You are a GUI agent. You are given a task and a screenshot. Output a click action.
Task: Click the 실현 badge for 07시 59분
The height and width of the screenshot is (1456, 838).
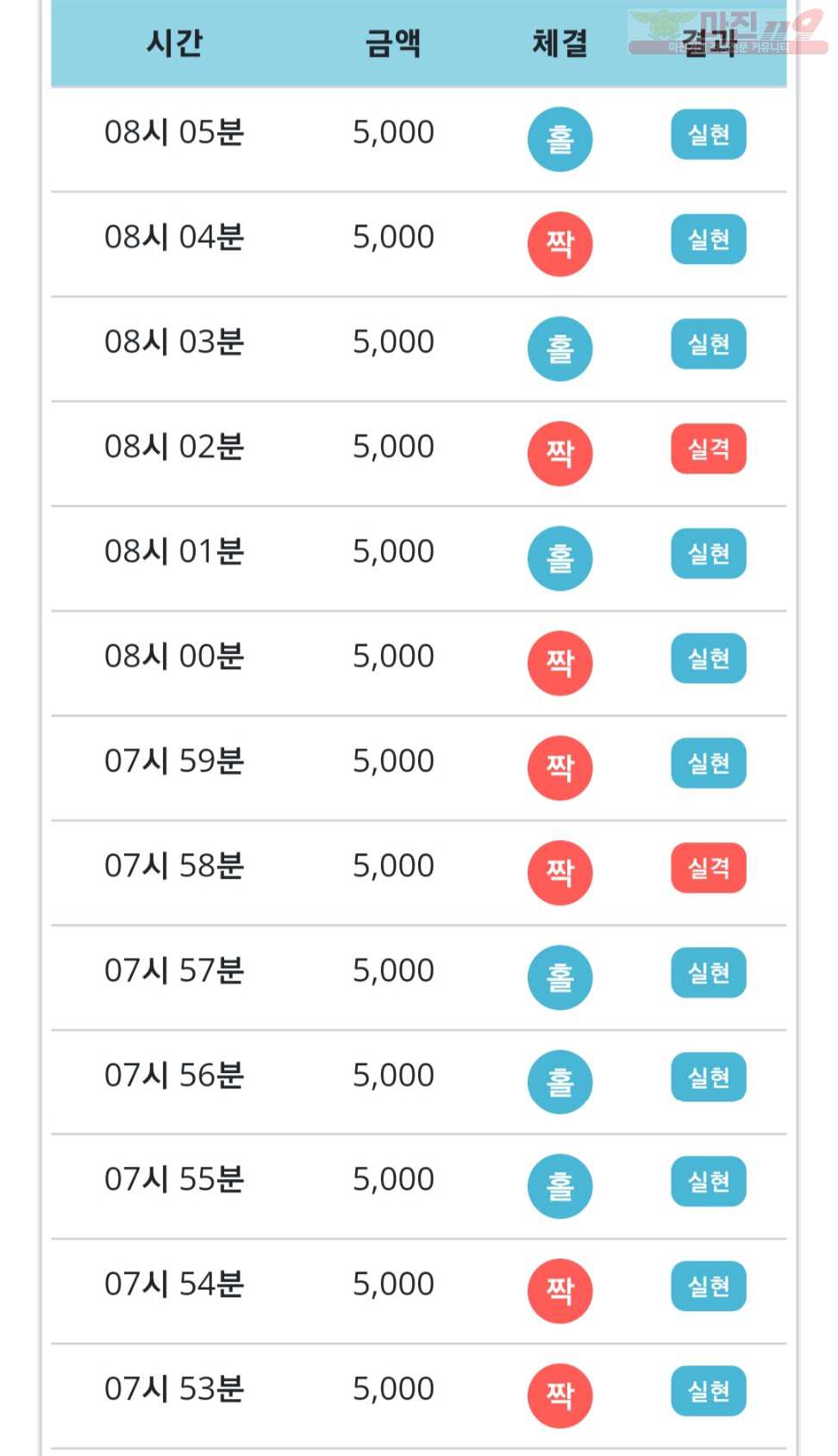tap(709, 763)
